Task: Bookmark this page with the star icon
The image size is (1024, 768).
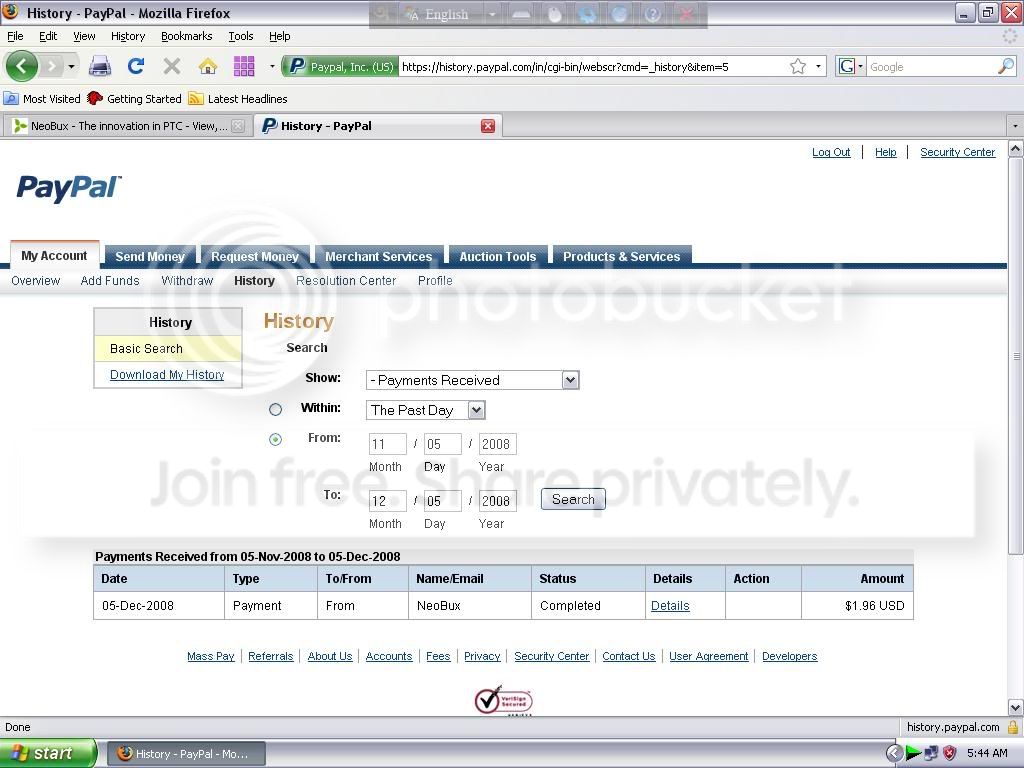Action: 797,67
